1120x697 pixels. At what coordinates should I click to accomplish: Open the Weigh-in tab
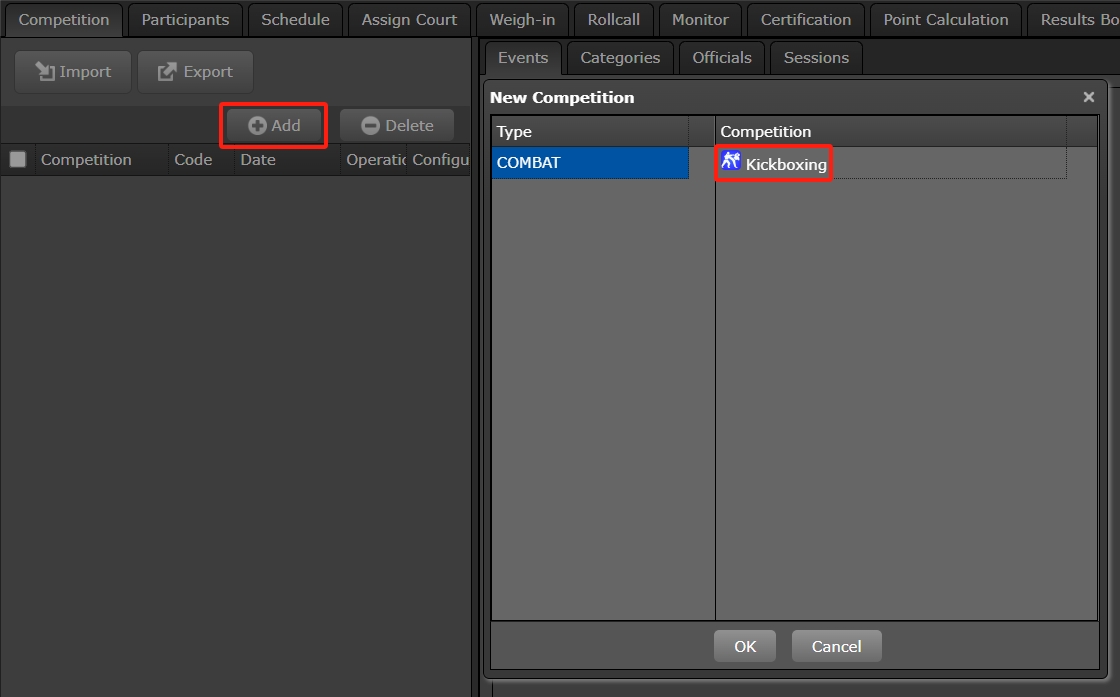tap(522, 20)
